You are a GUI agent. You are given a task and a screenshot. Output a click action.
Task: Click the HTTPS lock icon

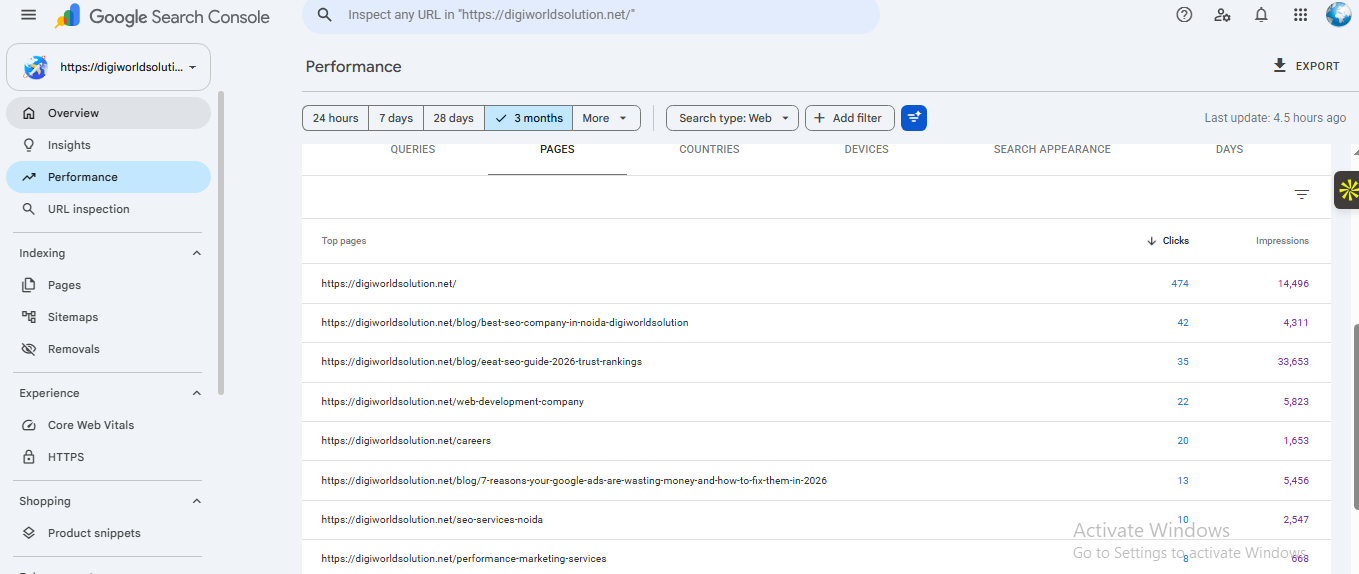[29, 457]
